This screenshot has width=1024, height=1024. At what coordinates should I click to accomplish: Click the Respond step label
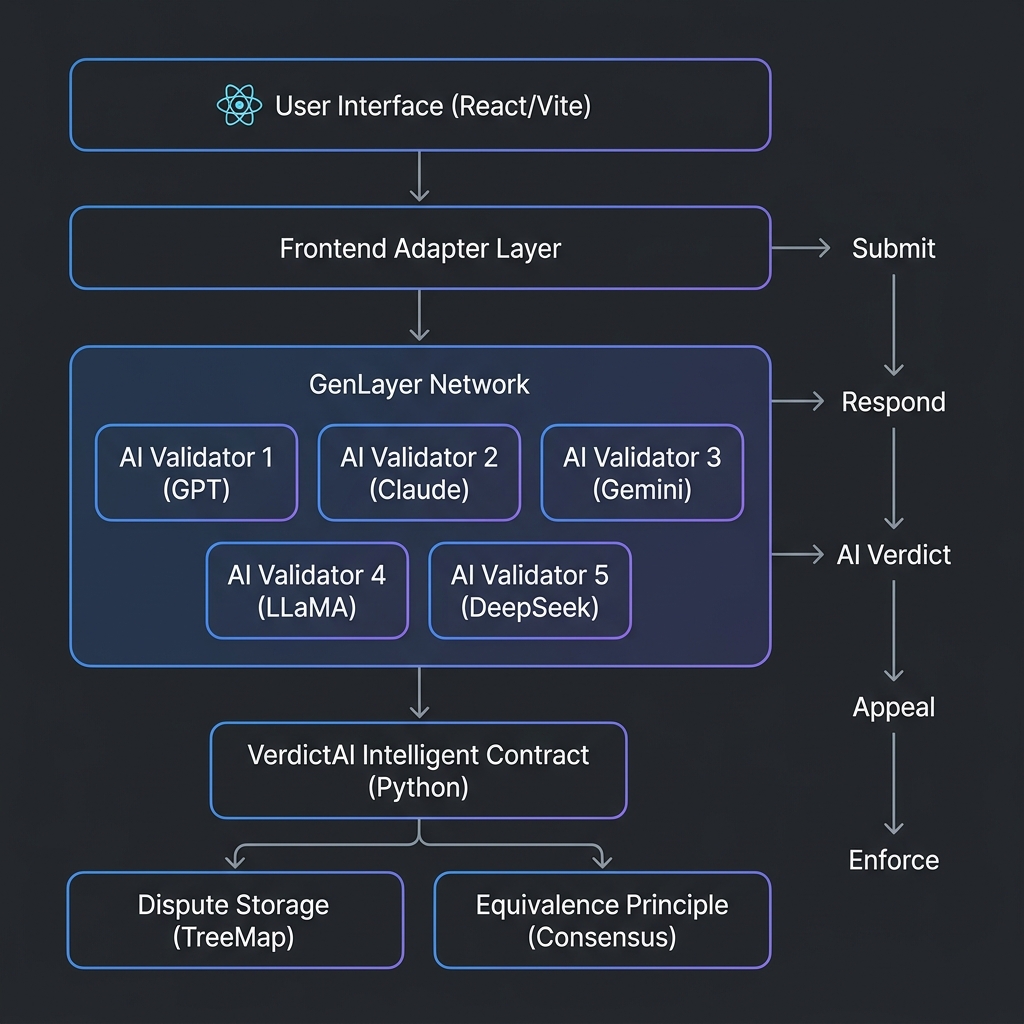pos(893,402)
